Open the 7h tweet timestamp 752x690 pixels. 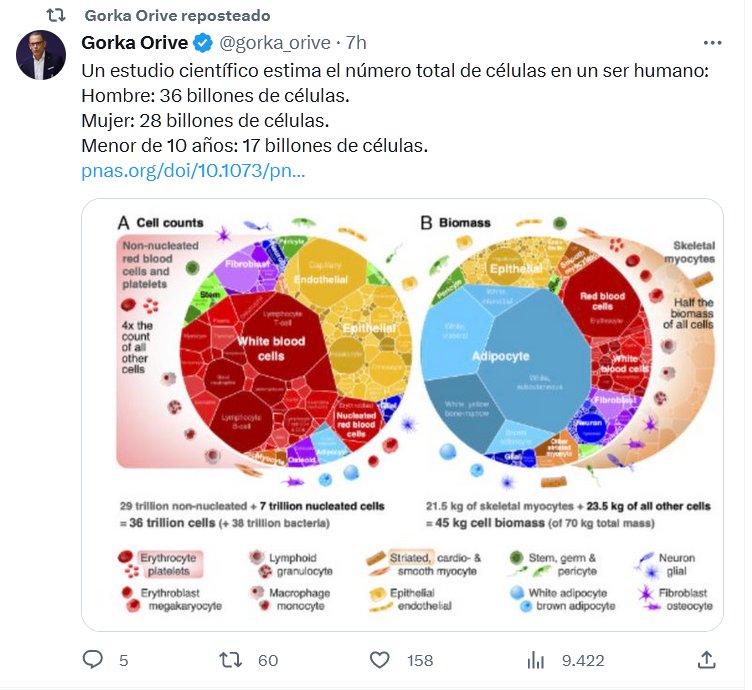click(x=356, y=43)
